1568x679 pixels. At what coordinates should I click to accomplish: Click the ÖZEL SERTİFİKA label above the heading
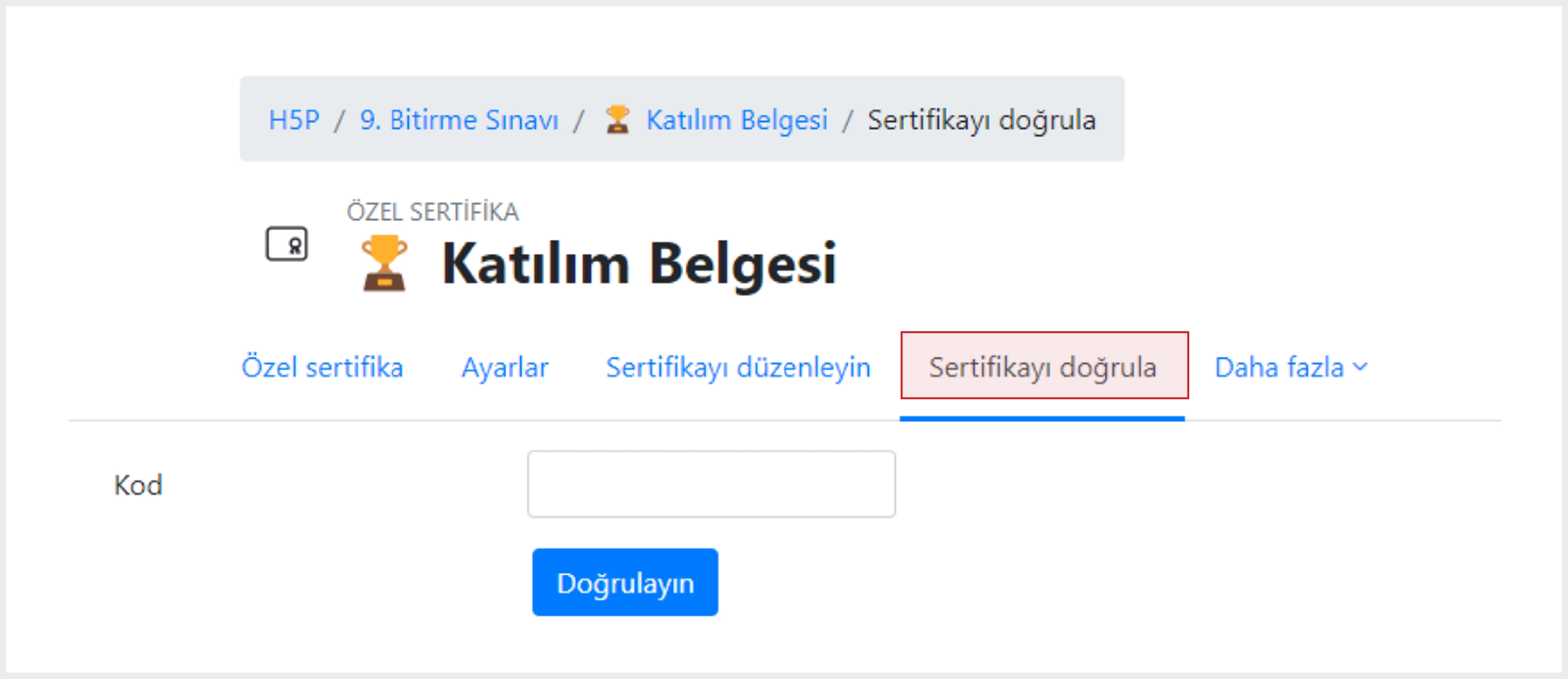(x=433, y=212)
